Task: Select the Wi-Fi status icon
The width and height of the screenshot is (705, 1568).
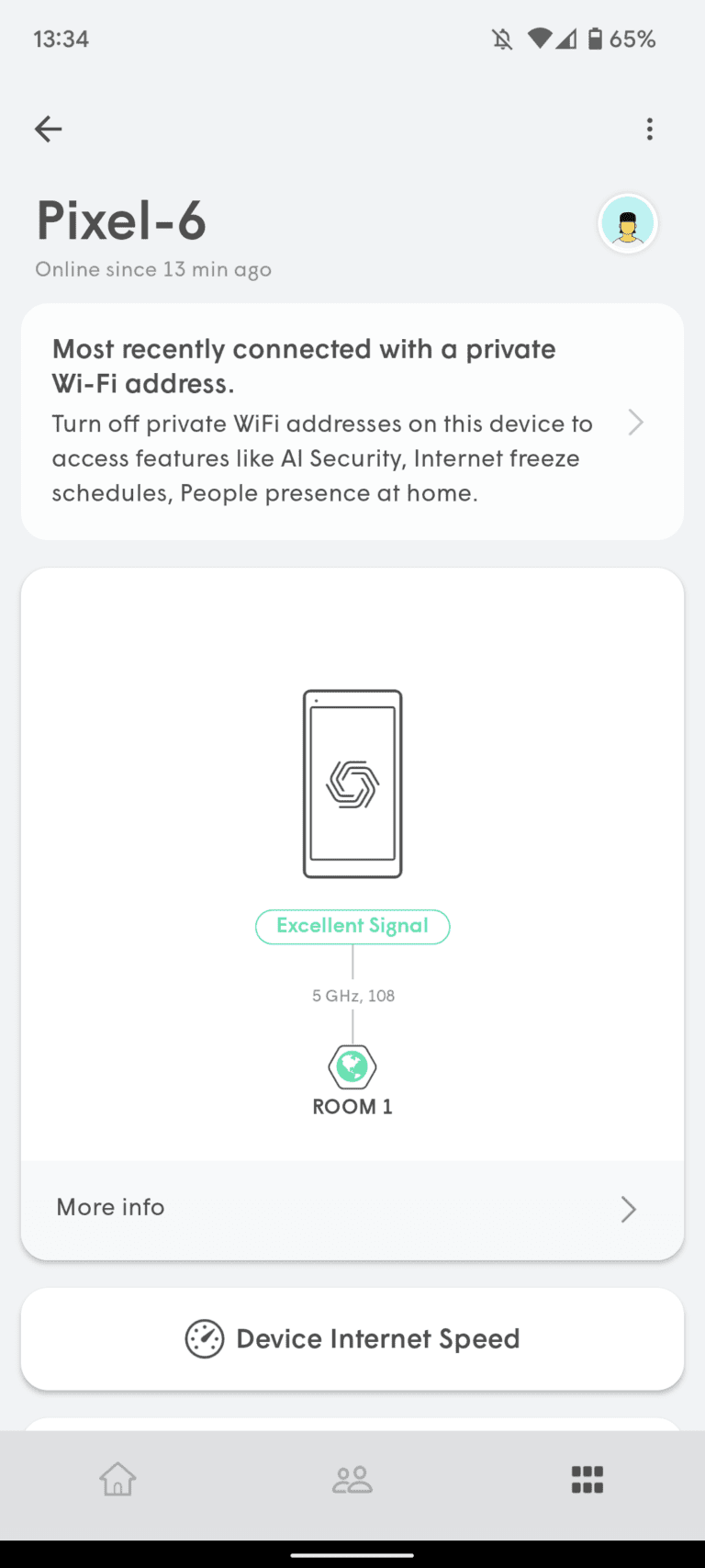Action: point(536,39)
